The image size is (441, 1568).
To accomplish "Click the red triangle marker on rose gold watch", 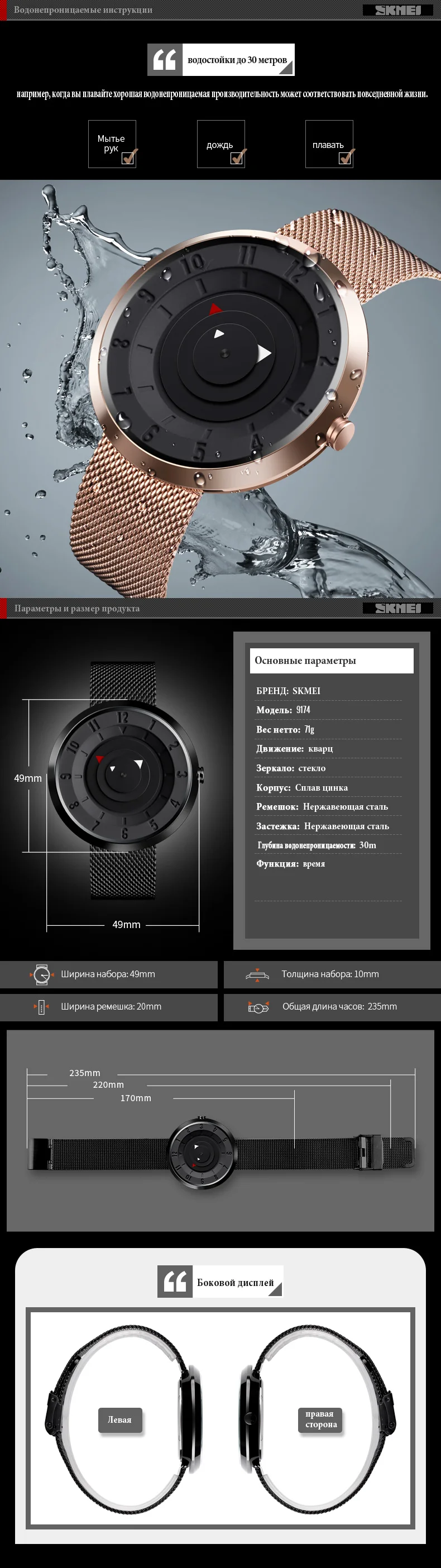I will click(215, 309).
